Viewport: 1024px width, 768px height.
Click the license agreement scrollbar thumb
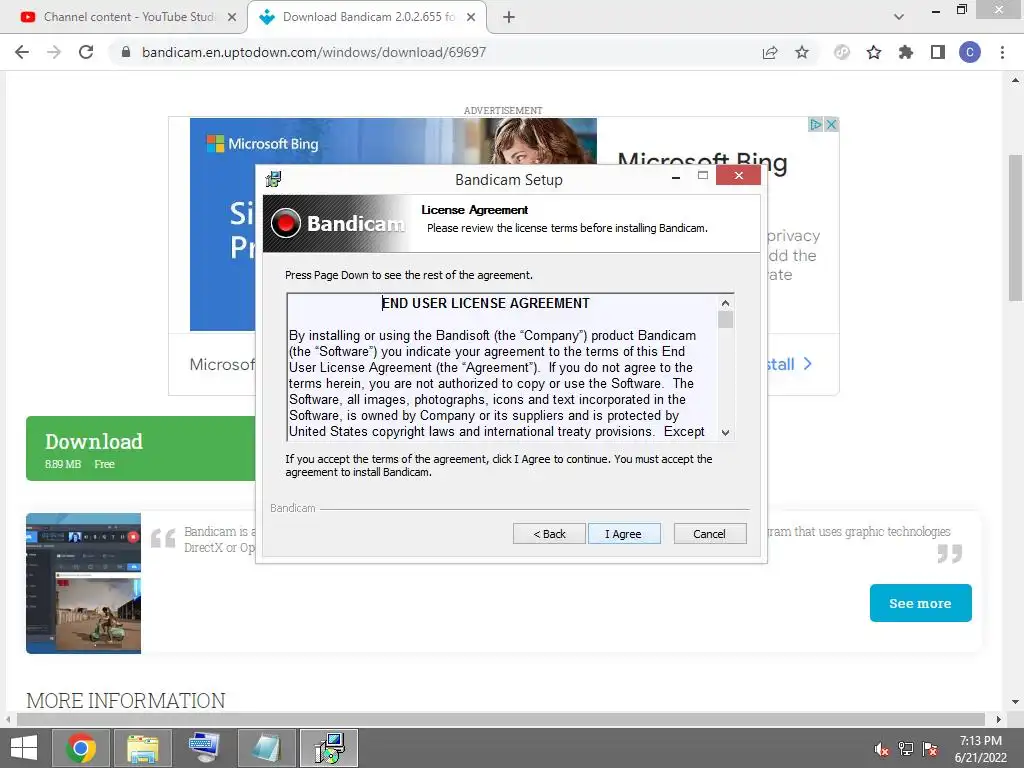tap(725, 319)
